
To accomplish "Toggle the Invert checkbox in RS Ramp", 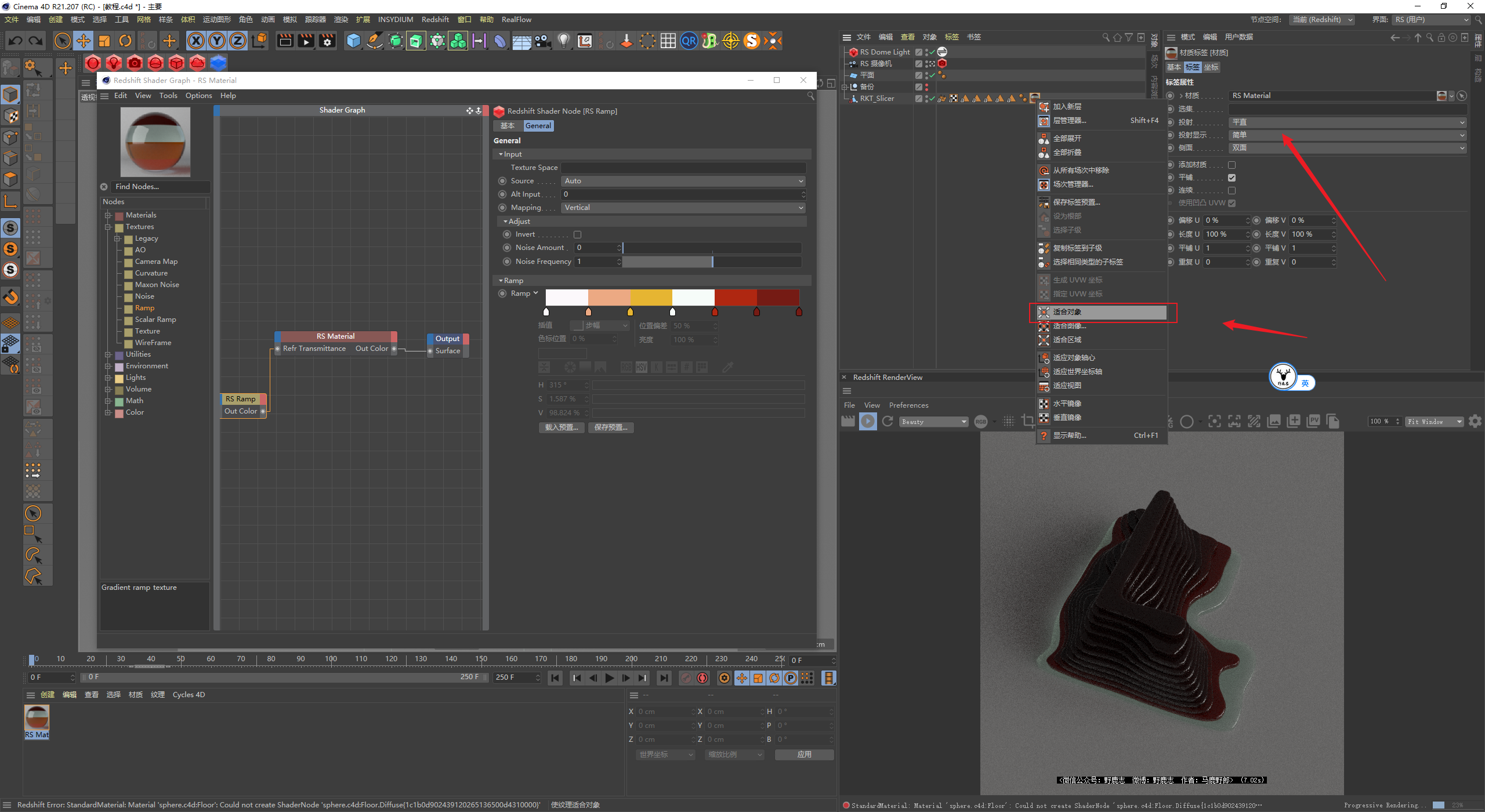I will coord(576,233).
